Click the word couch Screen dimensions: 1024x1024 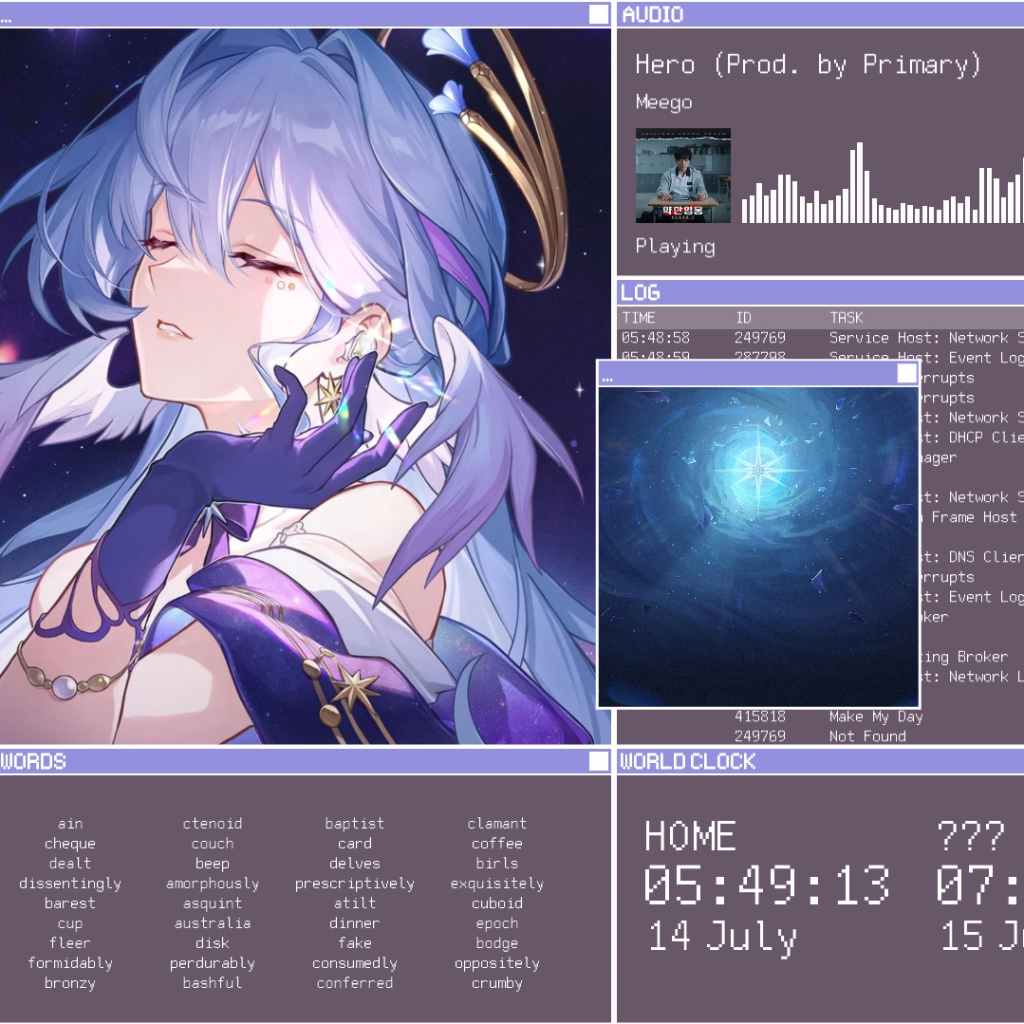coord(212,844)
